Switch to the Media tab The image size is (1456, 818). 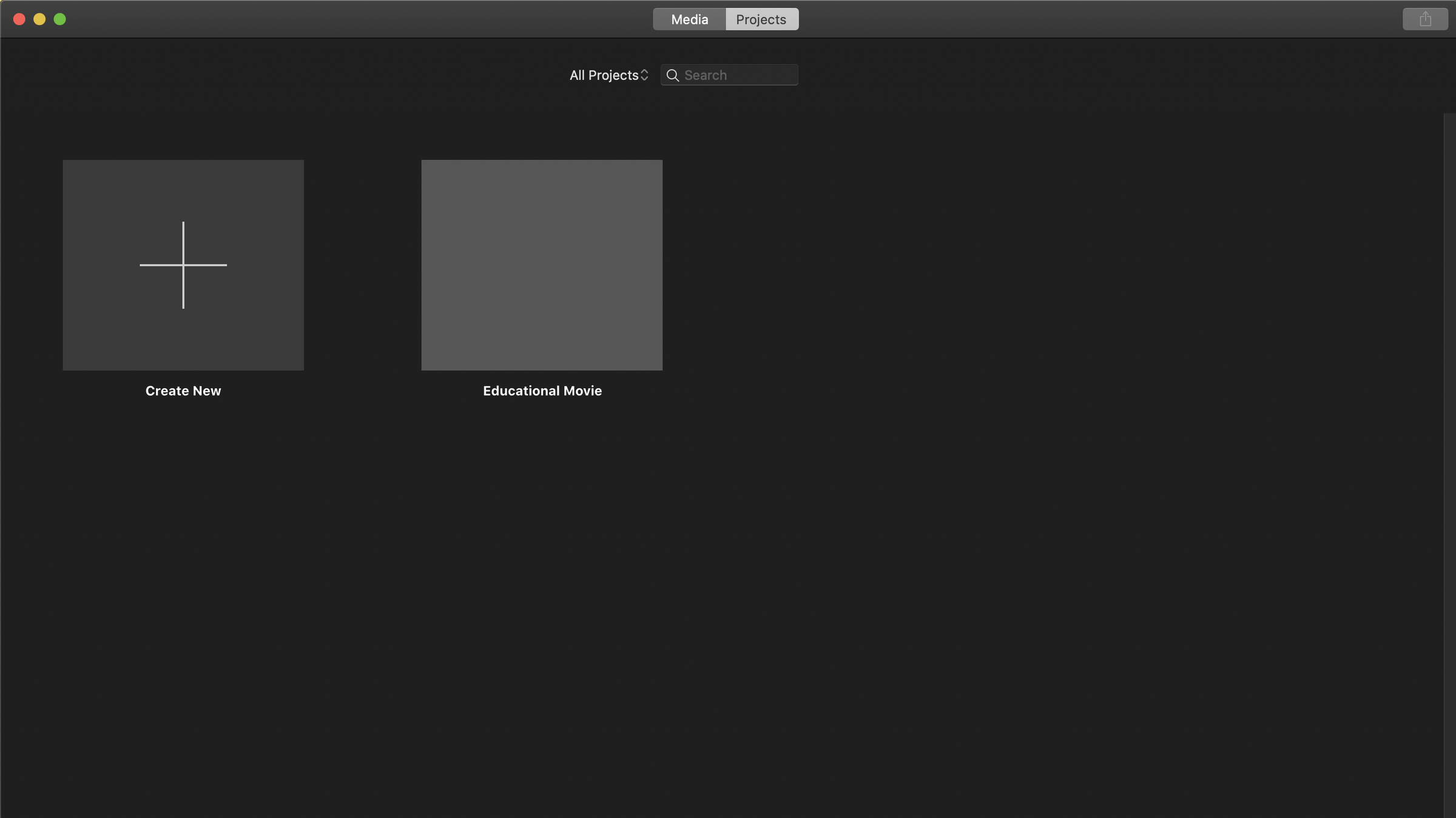(689, 19)
